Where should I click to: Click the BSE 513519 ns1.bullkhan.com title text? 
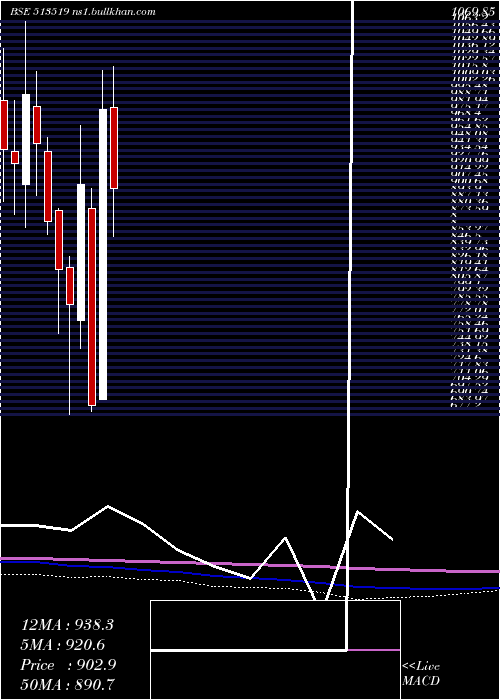pyautogui.click(x=83, y=12)
